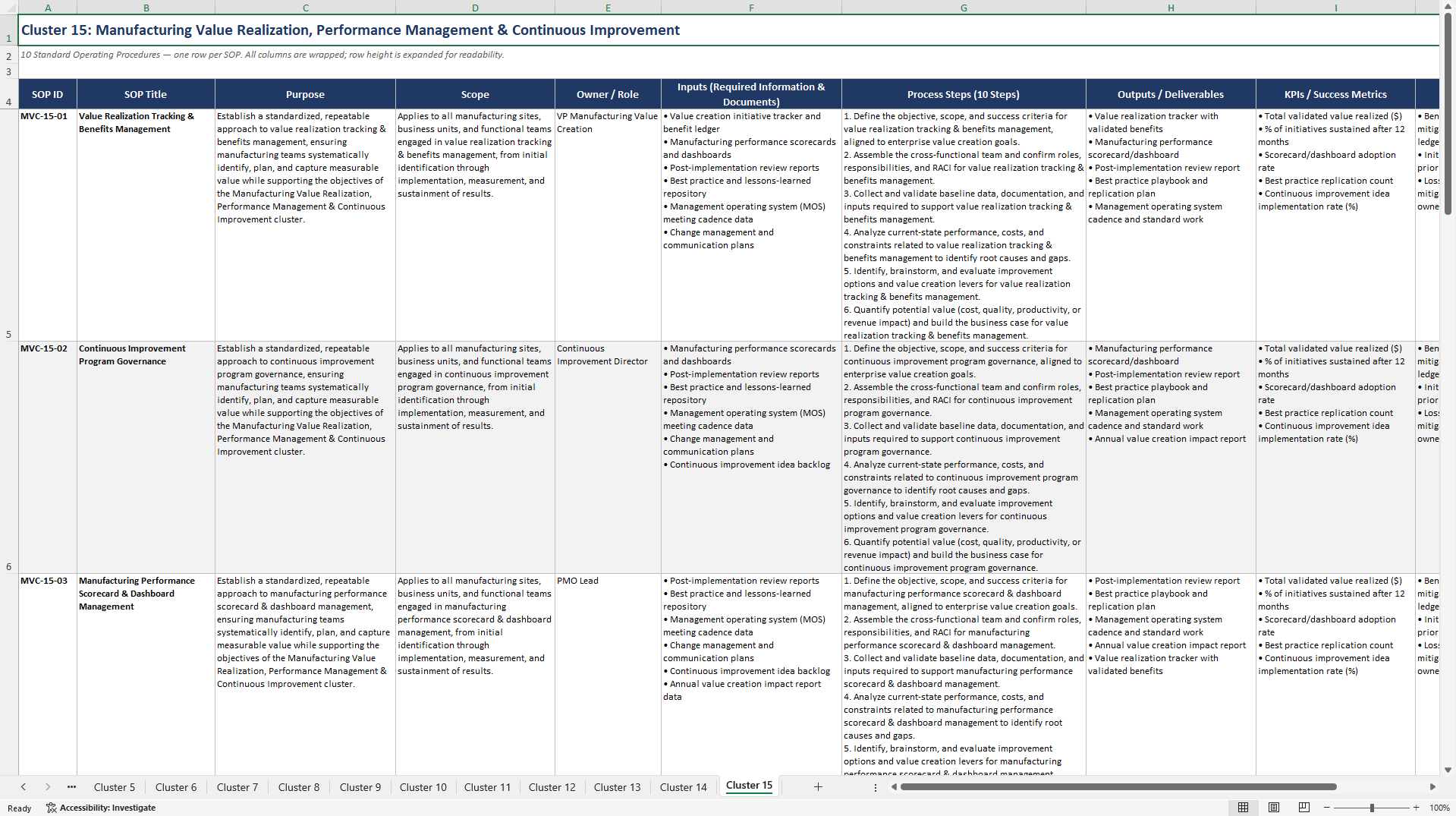The width and height of the screenshot is (1456, 816).
Task: Open the Cluster 12 sheet tab
Action: [x=552, y=787]
